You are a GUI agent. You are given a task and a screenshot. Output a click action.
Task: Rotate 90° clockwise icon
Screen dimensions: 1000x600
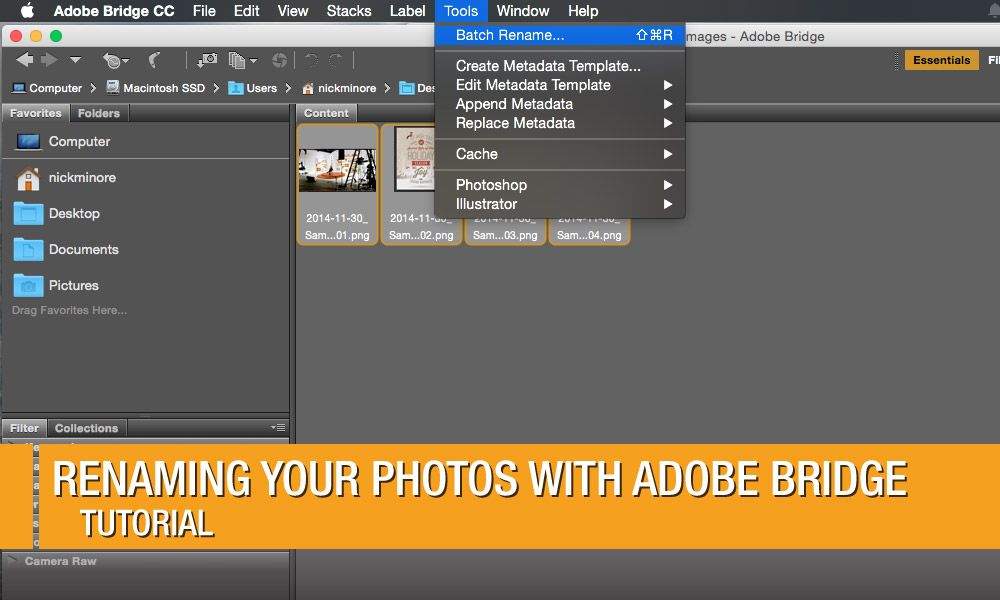(x=335, y=61)
